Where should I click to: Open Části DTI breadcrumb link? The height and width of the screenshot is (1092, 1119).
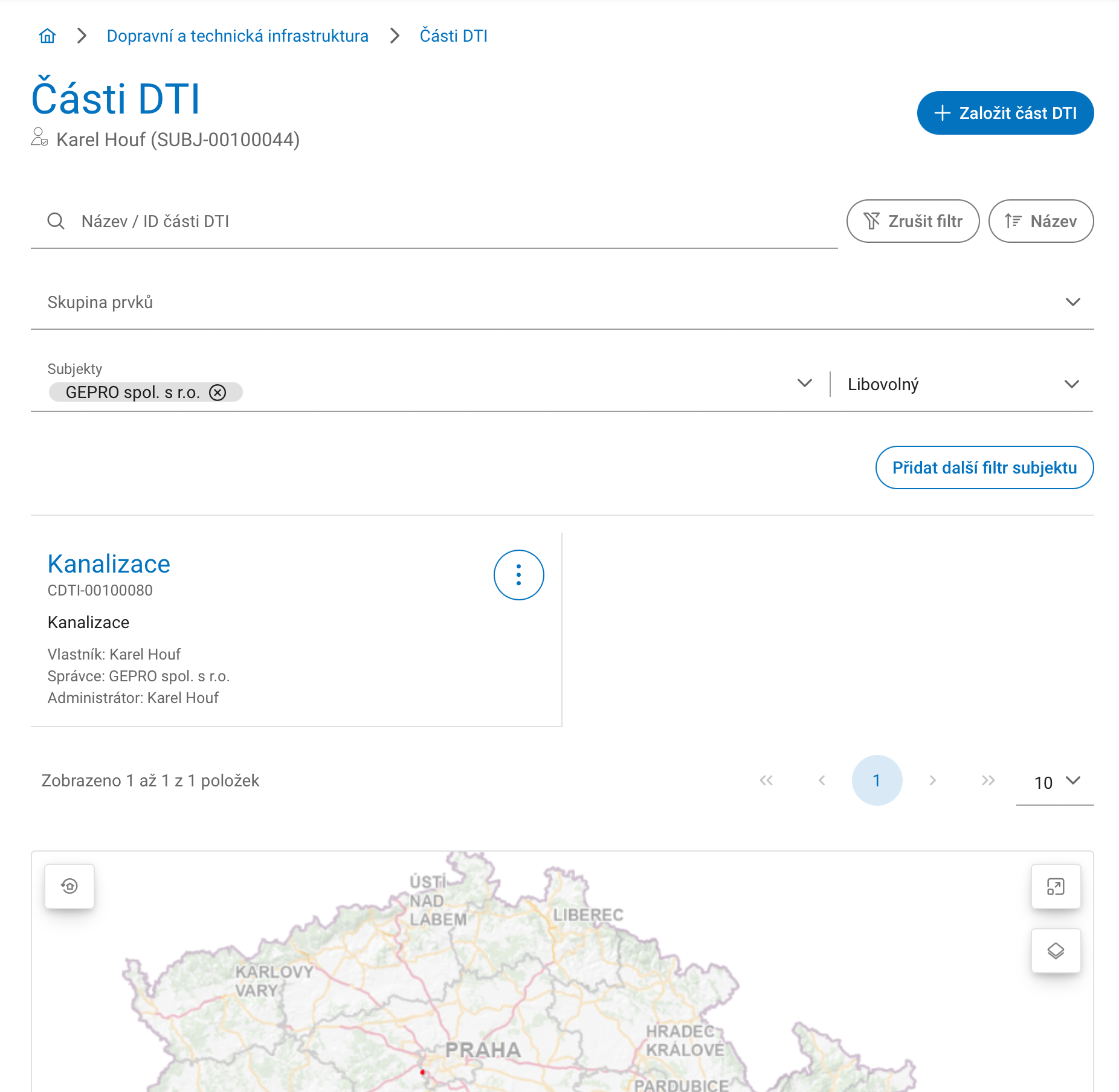coord(453,36)
